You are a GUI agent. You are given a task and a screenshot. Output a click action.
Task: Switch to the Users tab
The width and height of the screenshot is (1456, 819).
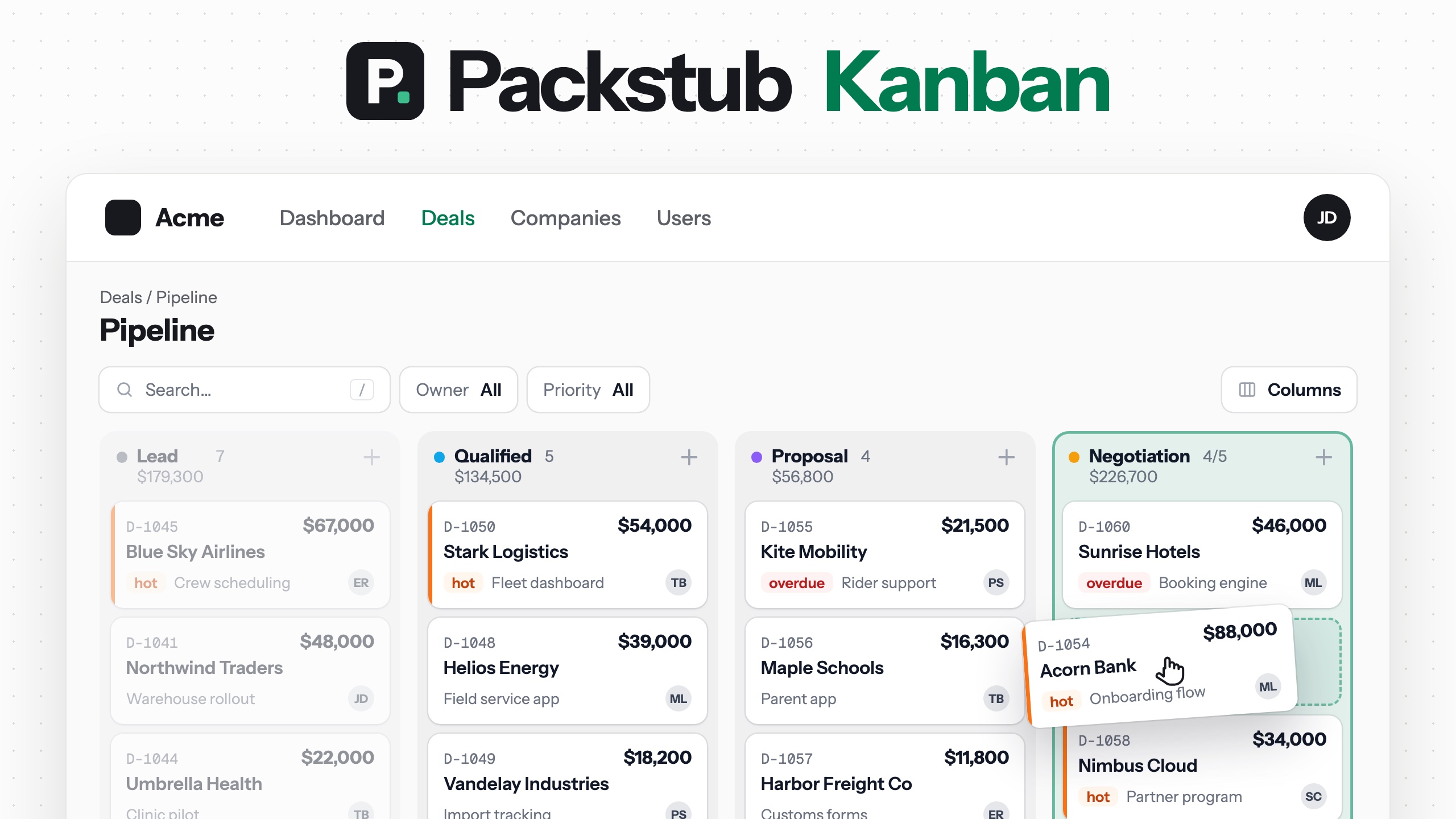pos(684,218)
